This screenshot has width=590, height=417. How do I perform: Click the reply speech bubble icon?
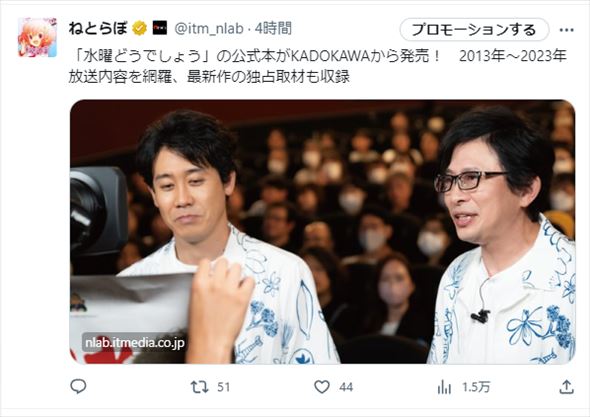pos(78,387)
